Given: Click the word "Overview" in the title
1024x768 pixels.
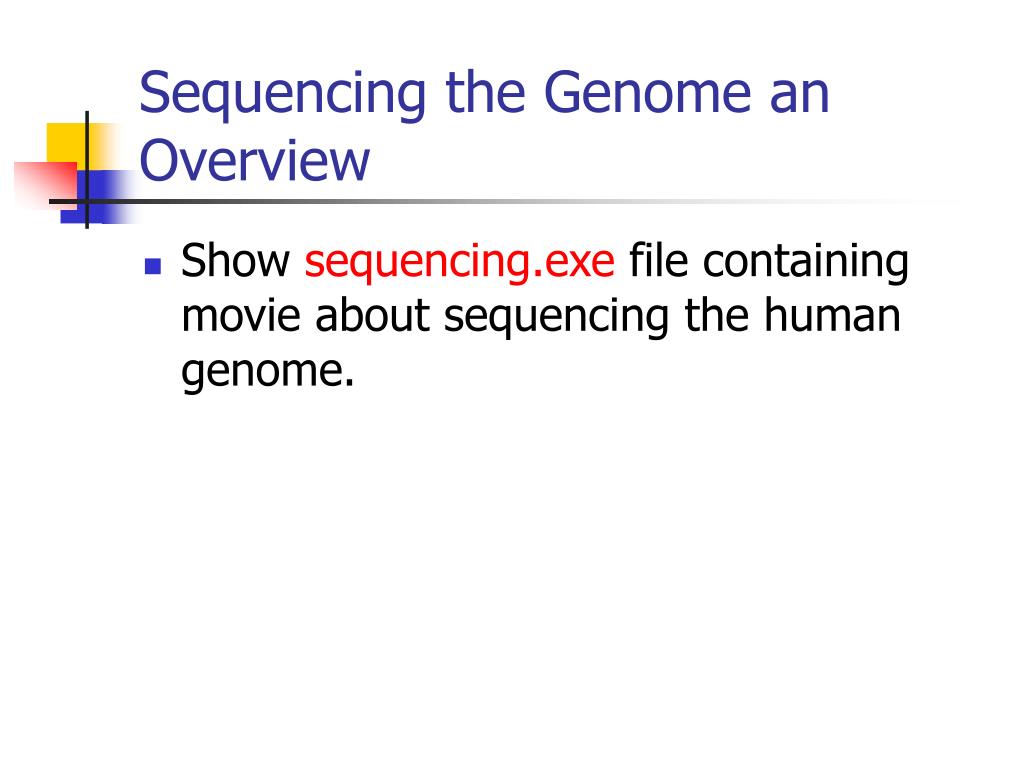Looking at the screenshot, I should [x=255, y=161].
